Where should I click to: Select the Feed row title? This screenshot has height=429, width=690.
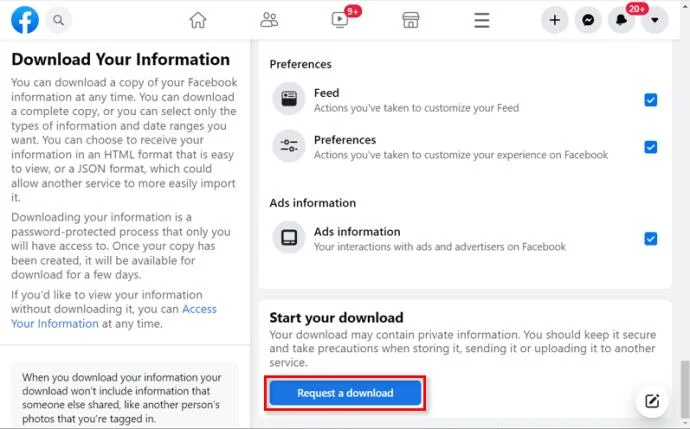coord(327,93)
